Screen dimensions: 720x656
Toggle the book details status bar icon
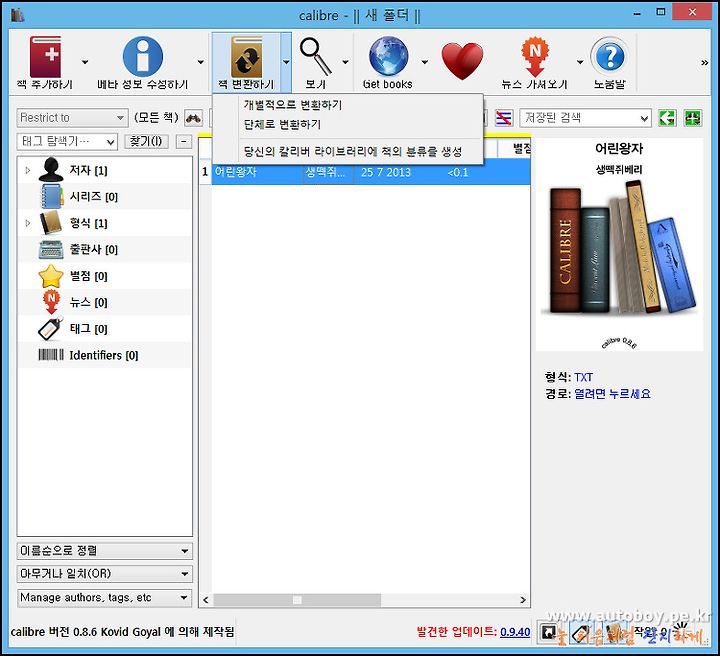612,633
